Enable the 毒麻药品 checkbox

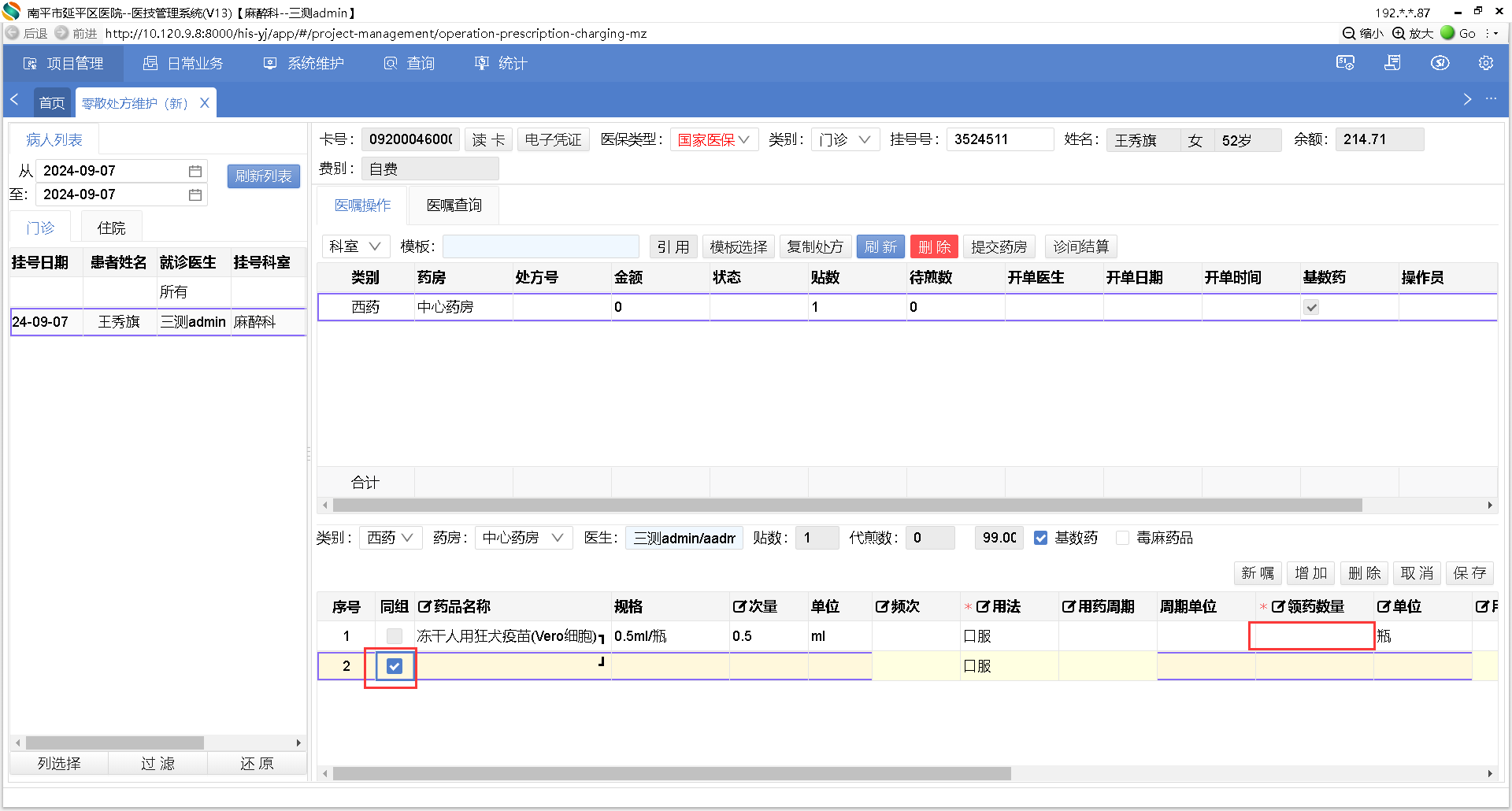point(1123,538)
